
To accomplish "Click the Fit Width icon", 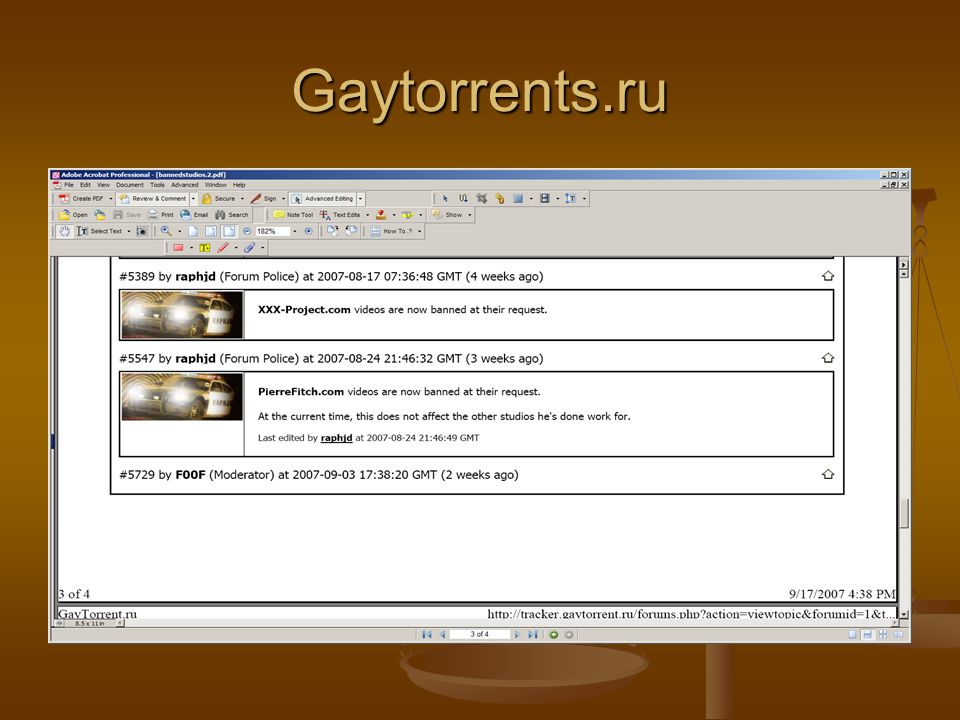I will pos(229,231).
